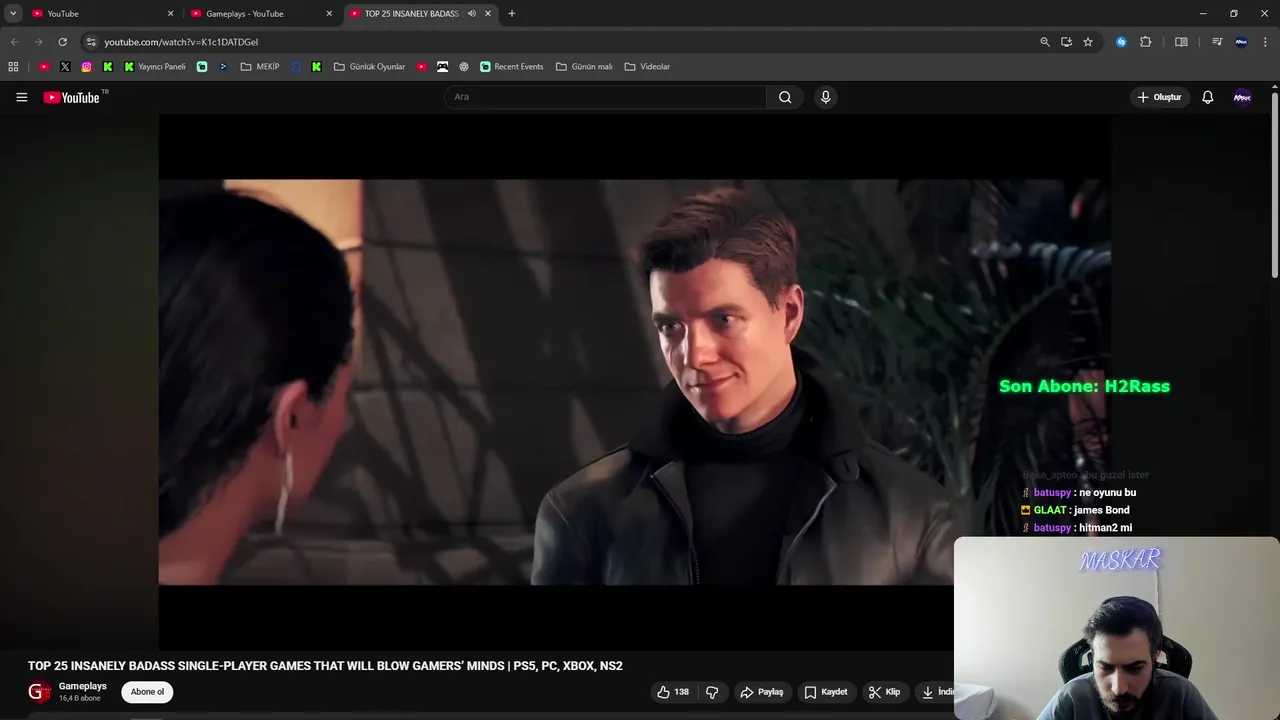This screenshot has height=720, width=1280.
Task: Click the page vertical scrollbar
Action: (1275, 185)
